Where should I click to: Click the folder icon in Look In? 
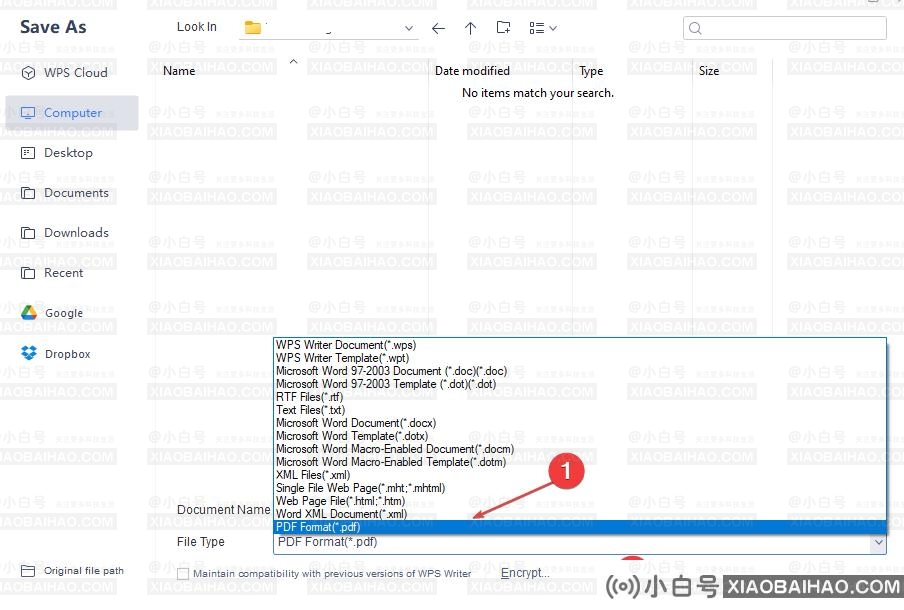pyautogui.click(x=253, y=27)
